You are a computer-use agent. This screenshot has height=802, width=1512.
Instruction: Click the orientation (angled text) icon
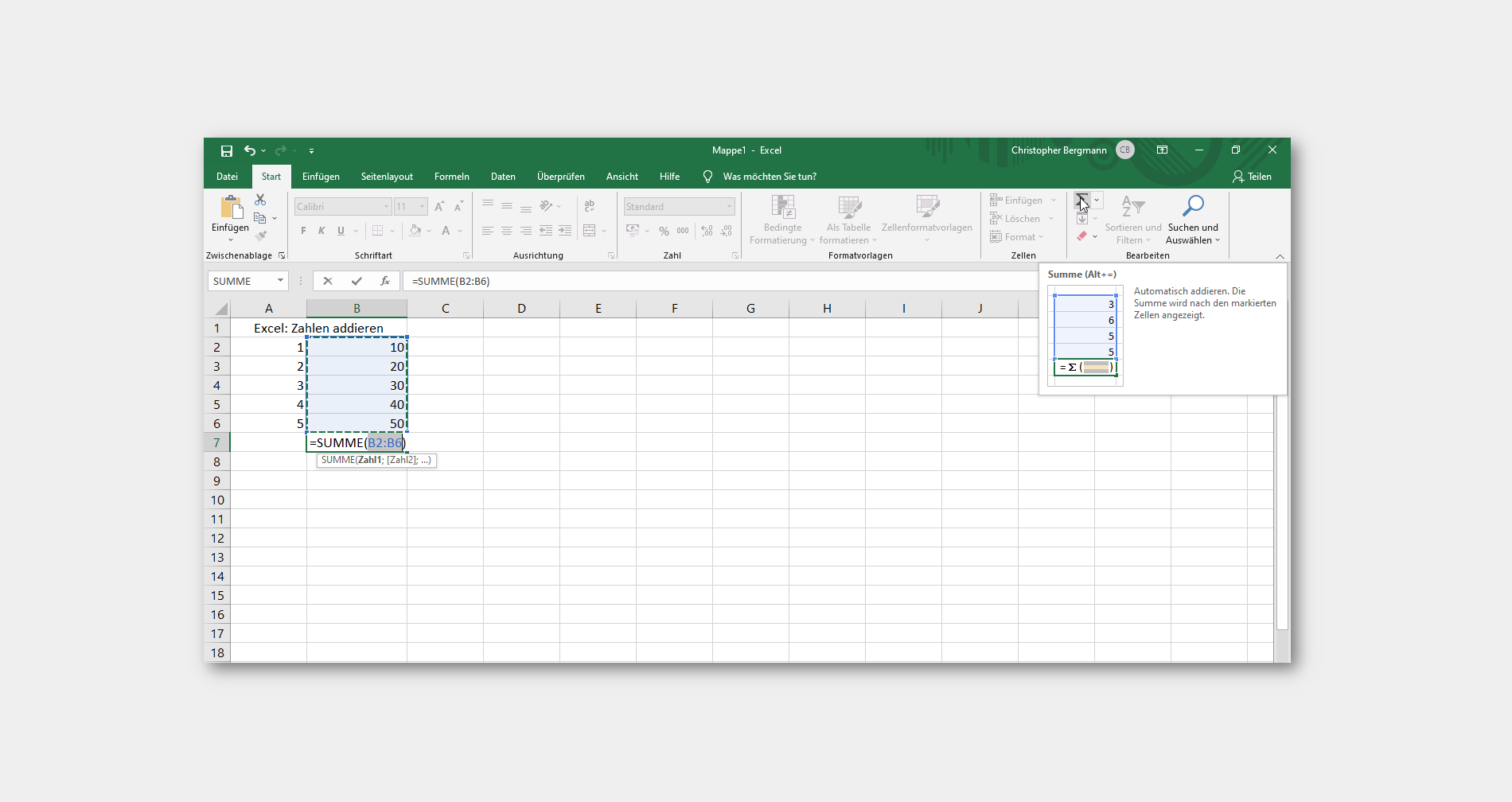(x=546, y=206)
